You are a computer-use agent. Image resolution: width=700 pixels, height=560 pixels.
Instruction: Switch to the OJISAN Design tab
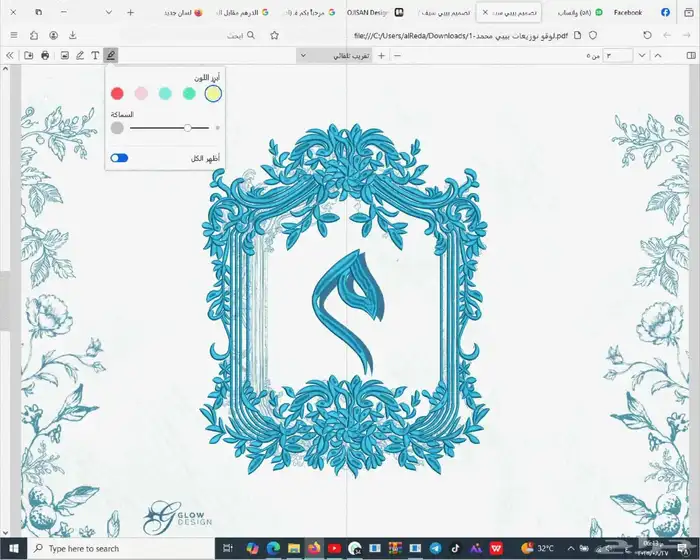365,12
